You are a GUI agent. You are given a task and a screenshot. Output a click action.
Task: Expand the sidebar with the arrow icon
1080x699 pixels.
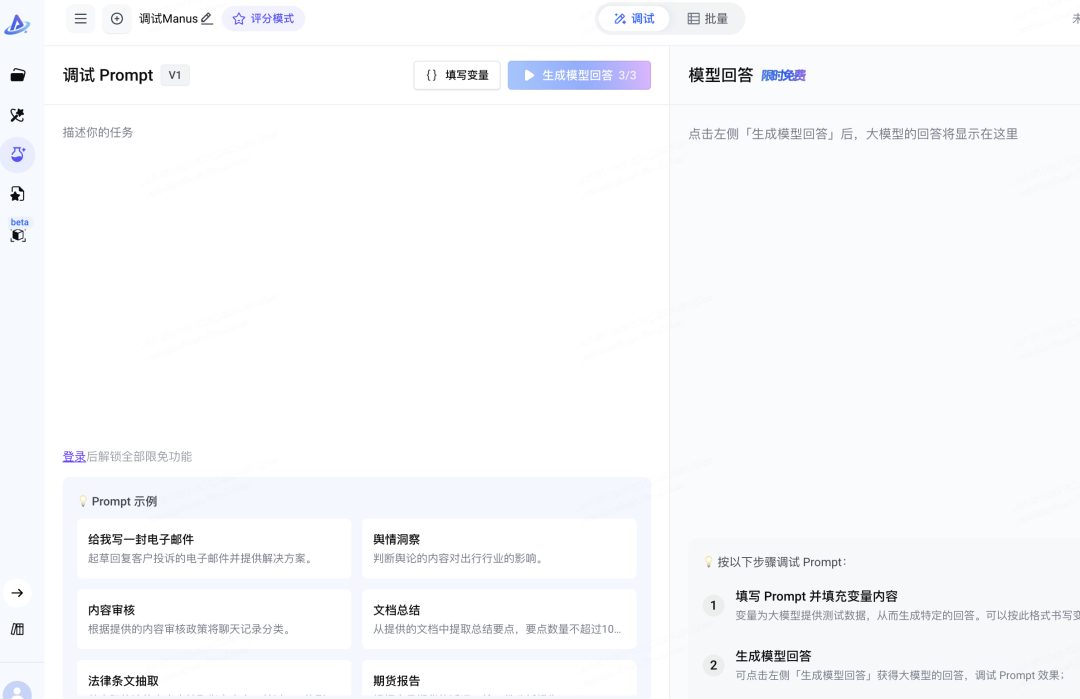[x=17, y=593]
